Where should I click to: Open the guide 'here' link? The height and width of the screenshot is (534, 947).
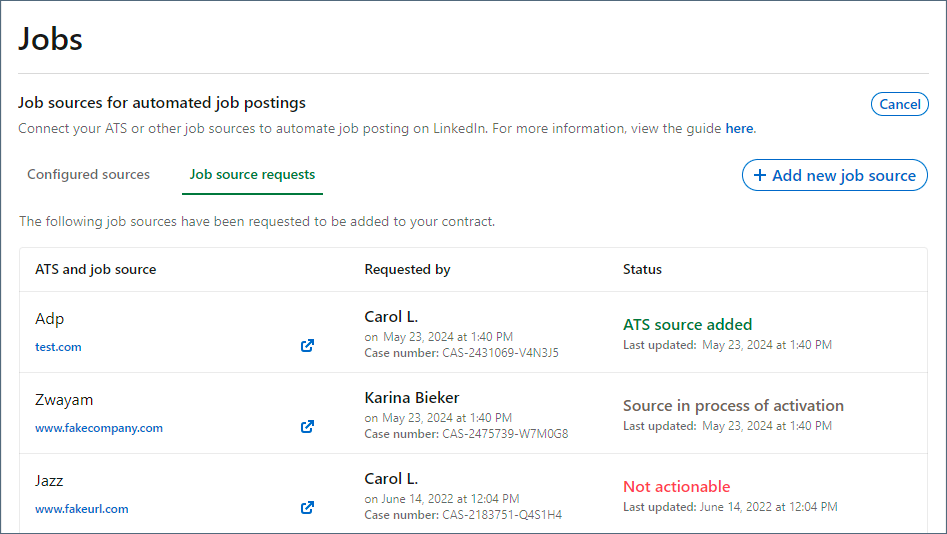(x=739, y=129)
